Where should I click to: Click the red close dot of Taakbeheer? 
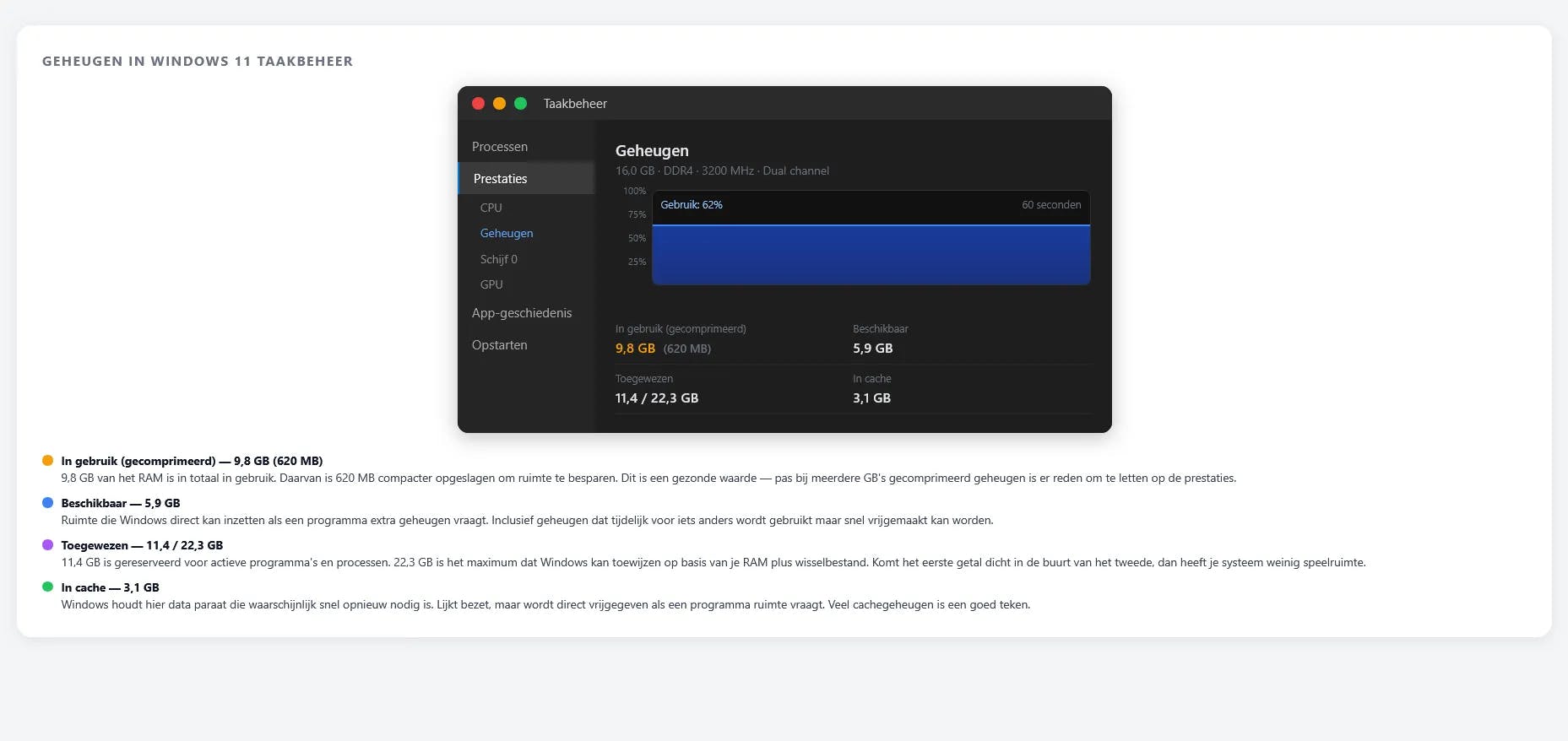pyautogui.click(x=478, y=103)
